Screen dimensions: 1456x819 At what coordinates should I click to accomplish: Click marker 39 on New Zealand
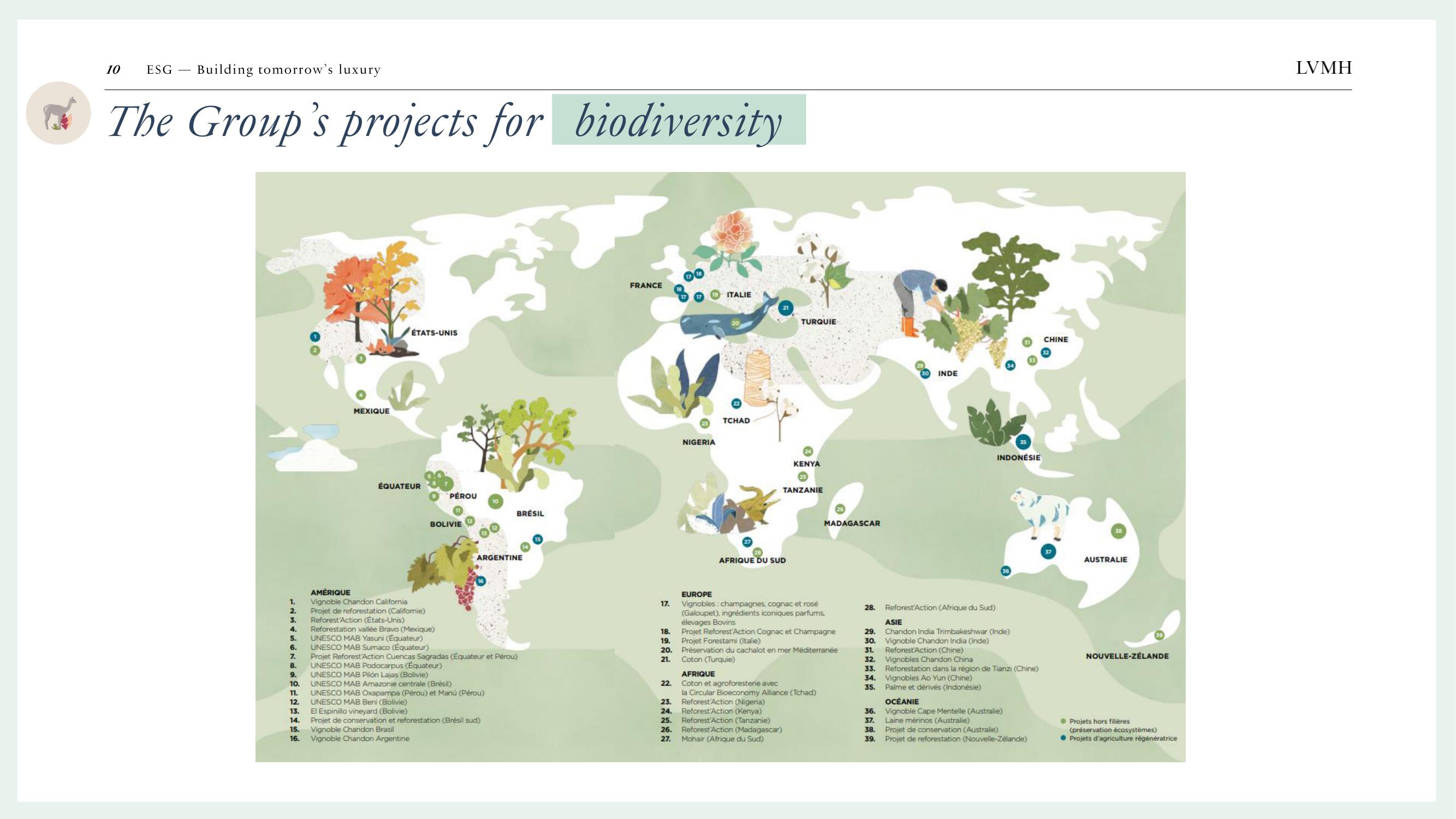pos(1159,636)
